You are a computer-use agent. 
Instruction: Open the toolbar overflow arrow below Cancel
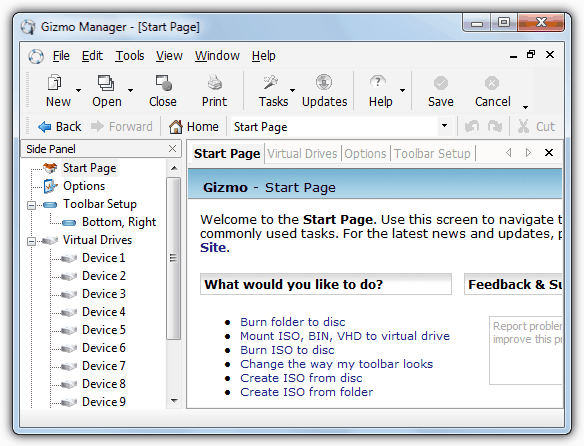pyautogui.click(x=525, y=107)
